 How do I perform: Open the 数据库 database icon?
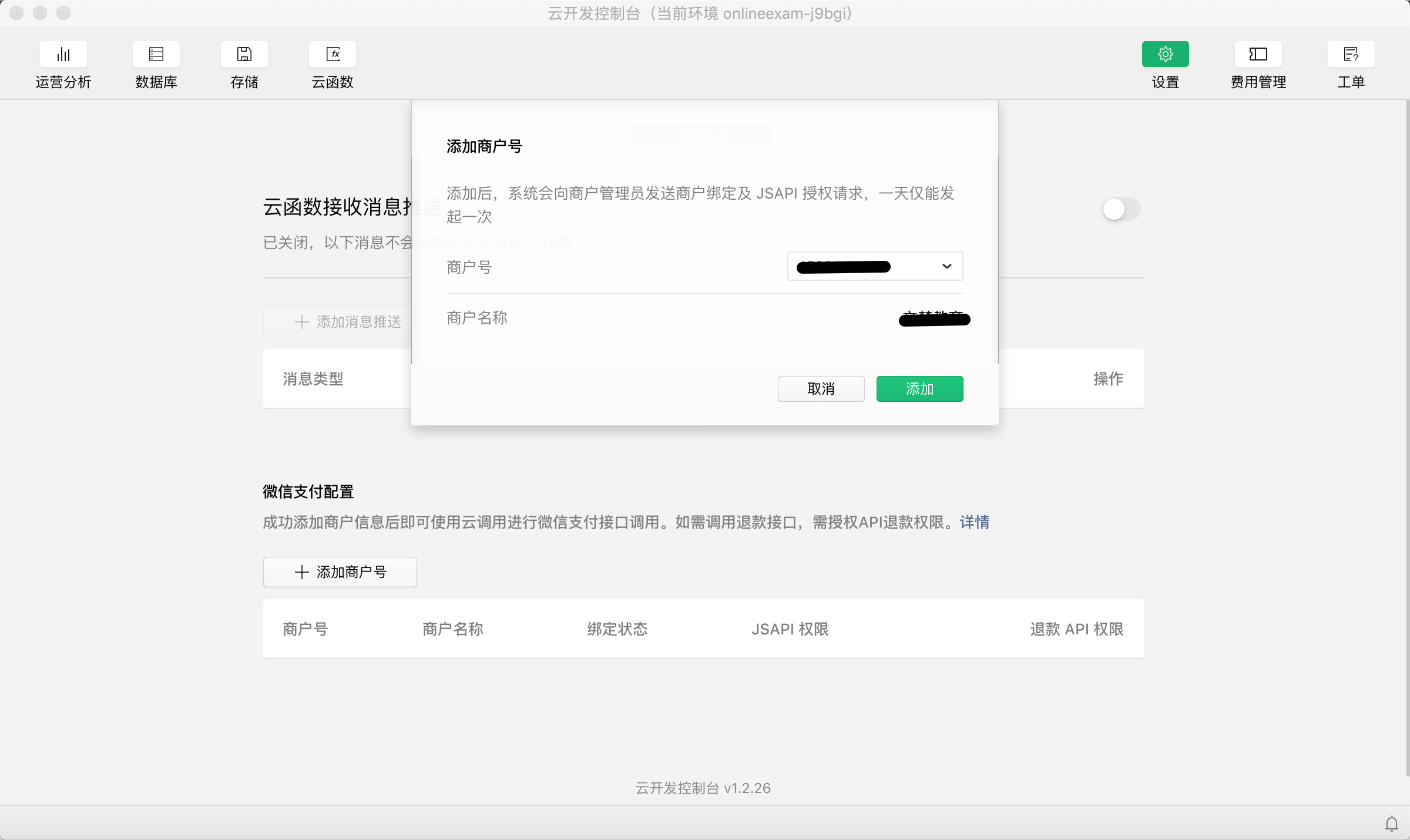(x=156, y=55)
